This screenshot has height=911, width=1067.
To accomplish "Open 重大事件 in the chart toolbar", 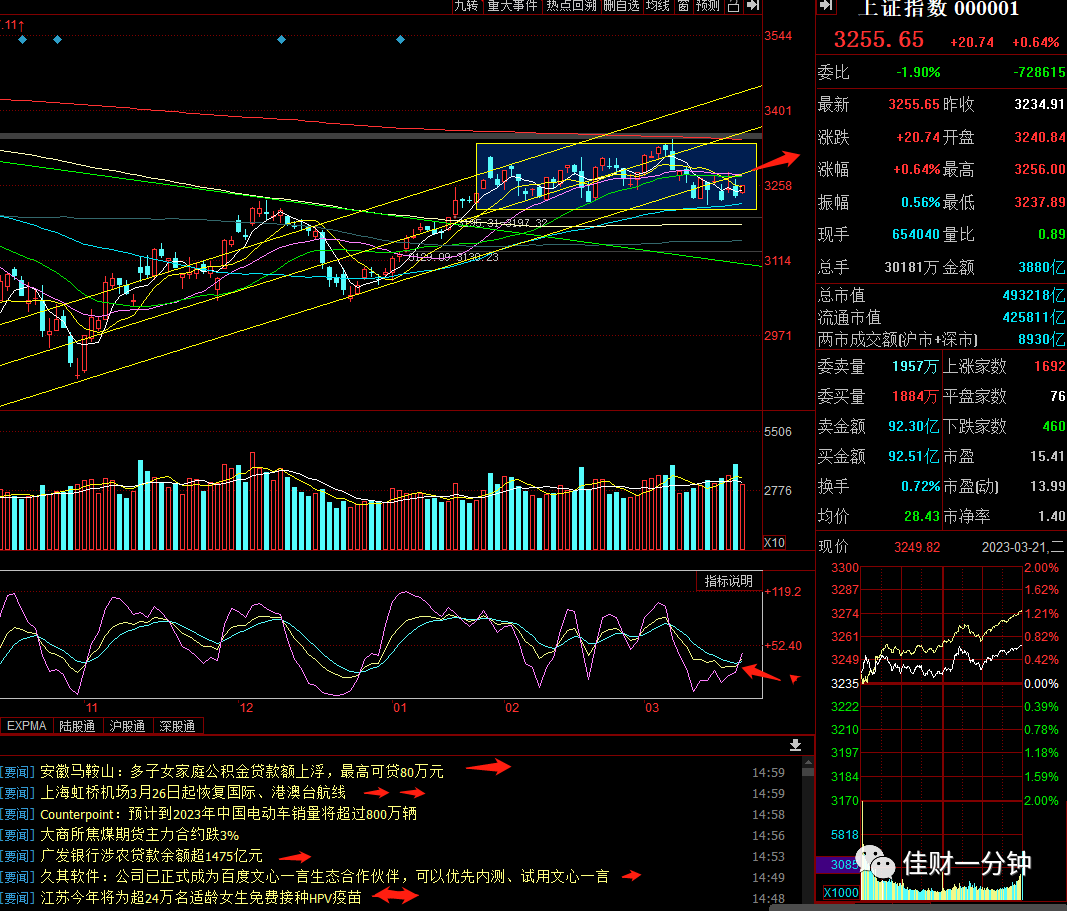I will tap(512, 6).
